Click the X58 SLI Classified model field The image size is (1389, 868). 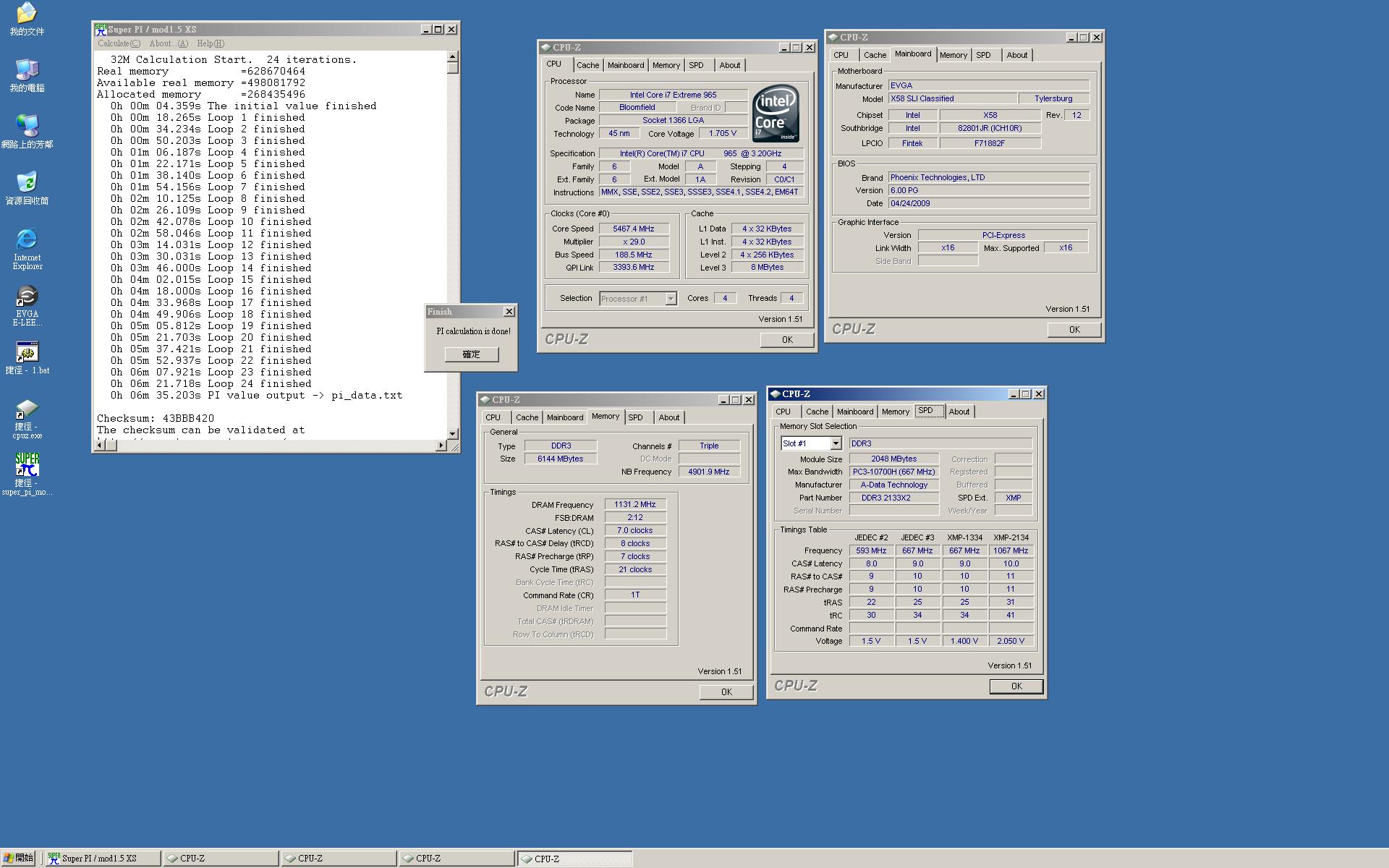click(951, 98)
